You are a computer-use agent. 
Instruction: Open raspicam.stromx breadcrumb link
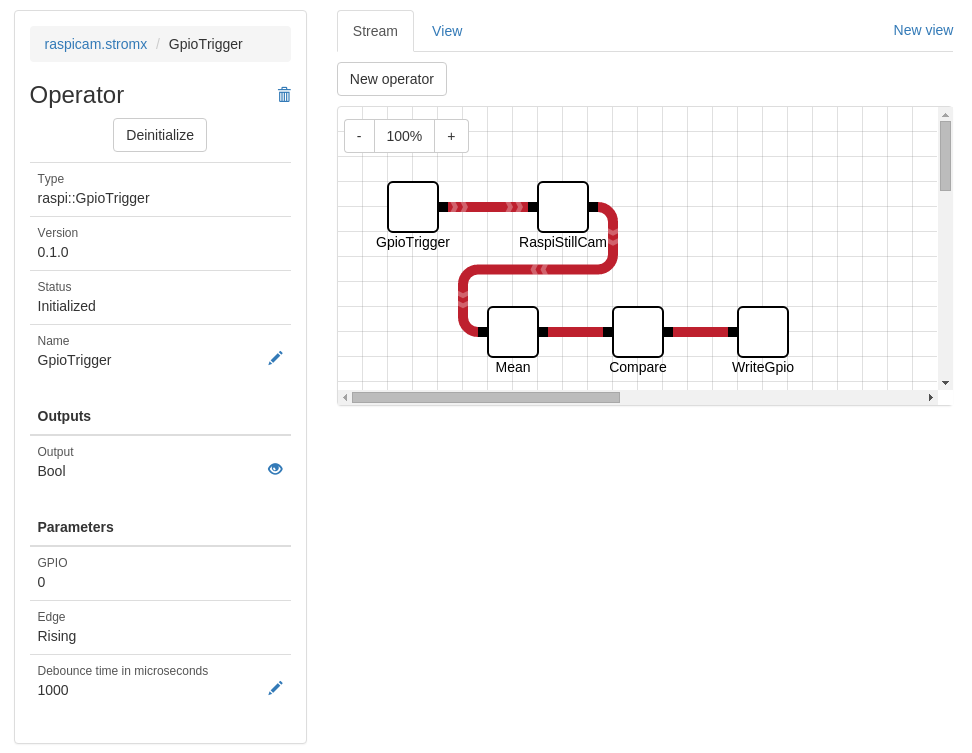pyautogui.click(x=95, y=44)
